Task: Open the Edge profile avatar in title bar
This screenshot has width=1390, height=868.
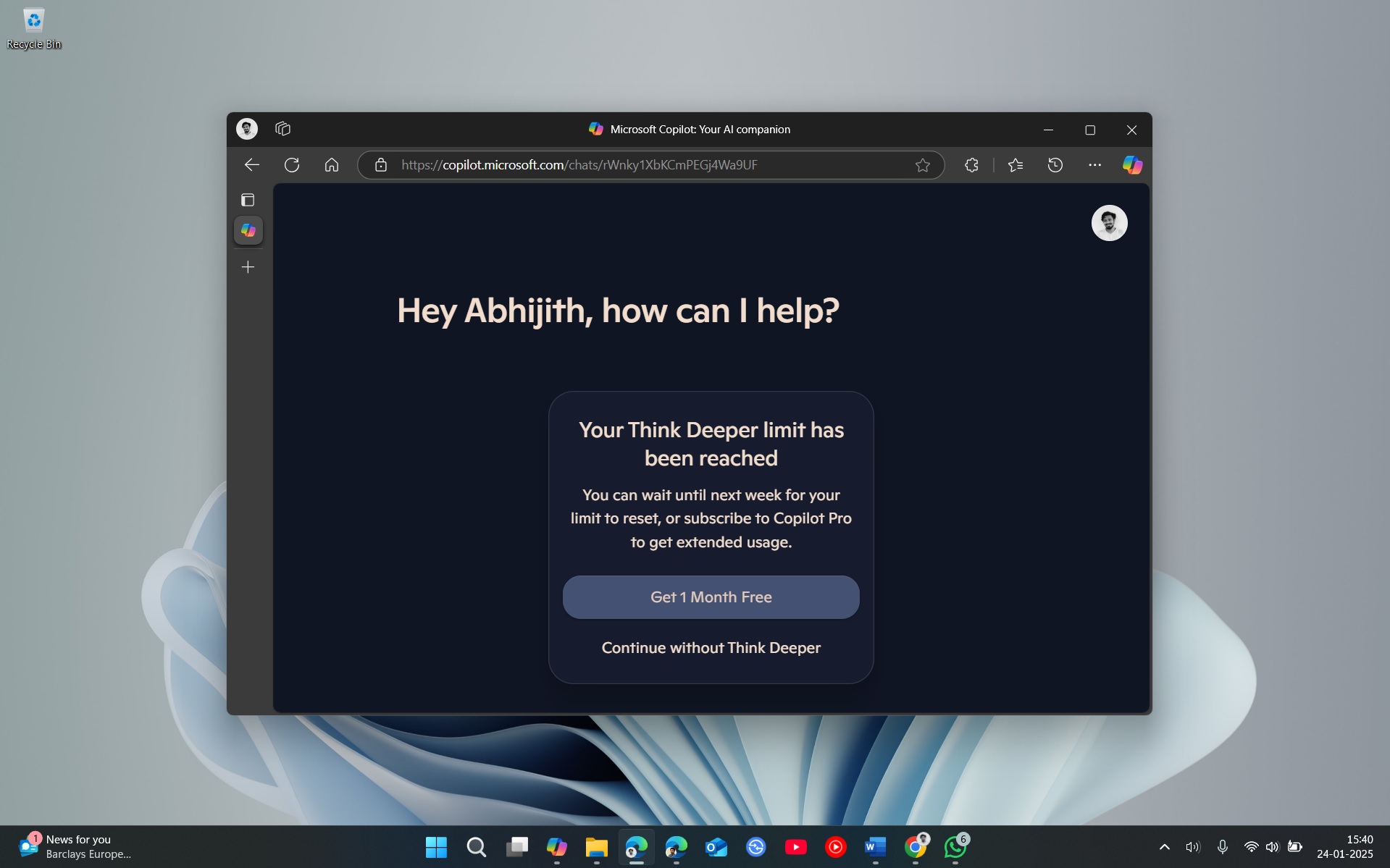Action: tap(247, 129)
